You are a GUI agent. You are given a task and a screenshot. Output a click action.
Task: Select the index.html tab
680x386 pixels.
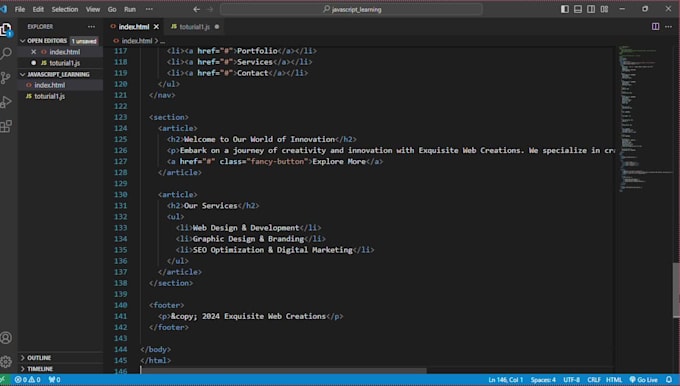[x=134, y=27]
